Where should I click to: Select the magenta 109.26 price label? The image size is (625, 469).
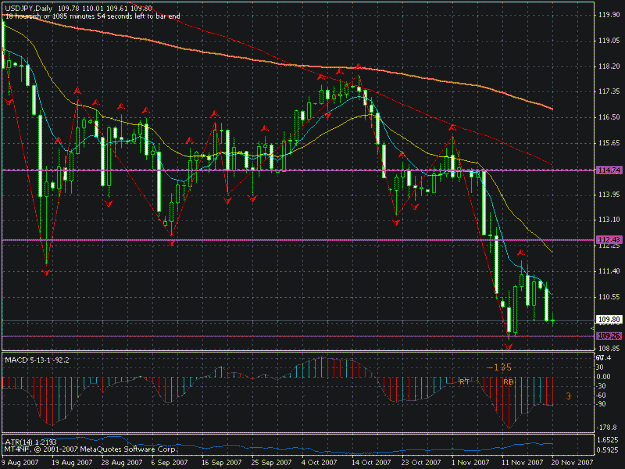[x=609, y=336]
